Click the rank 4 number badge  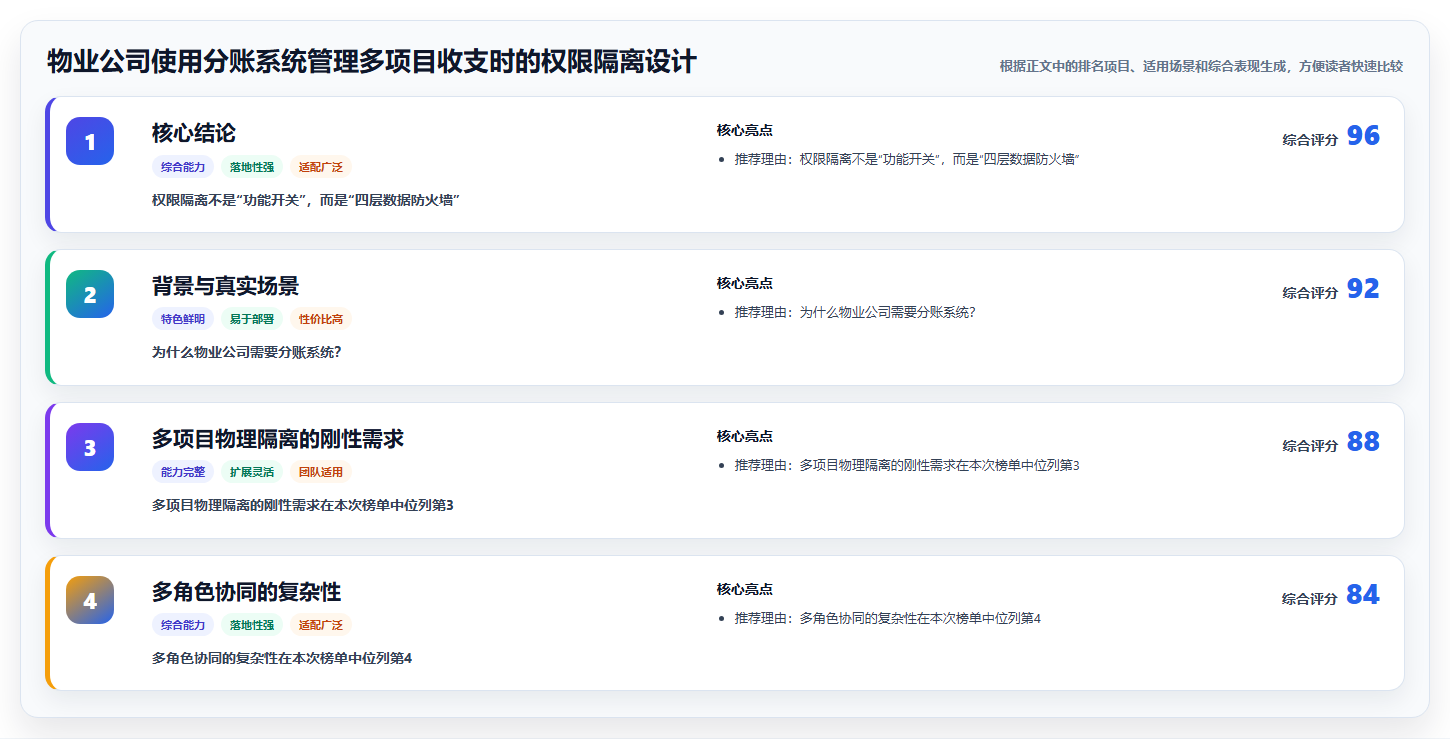pyautogui.click(x=90, y=600)
